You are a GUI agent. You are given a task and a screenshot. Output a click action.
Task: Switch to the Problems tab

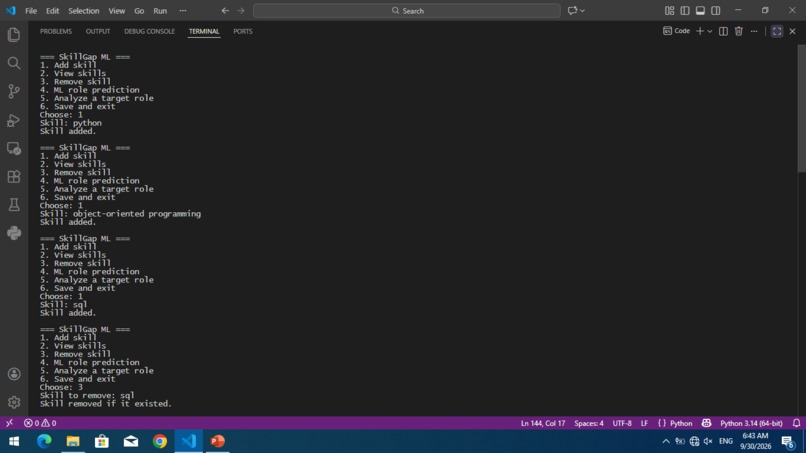56,31
